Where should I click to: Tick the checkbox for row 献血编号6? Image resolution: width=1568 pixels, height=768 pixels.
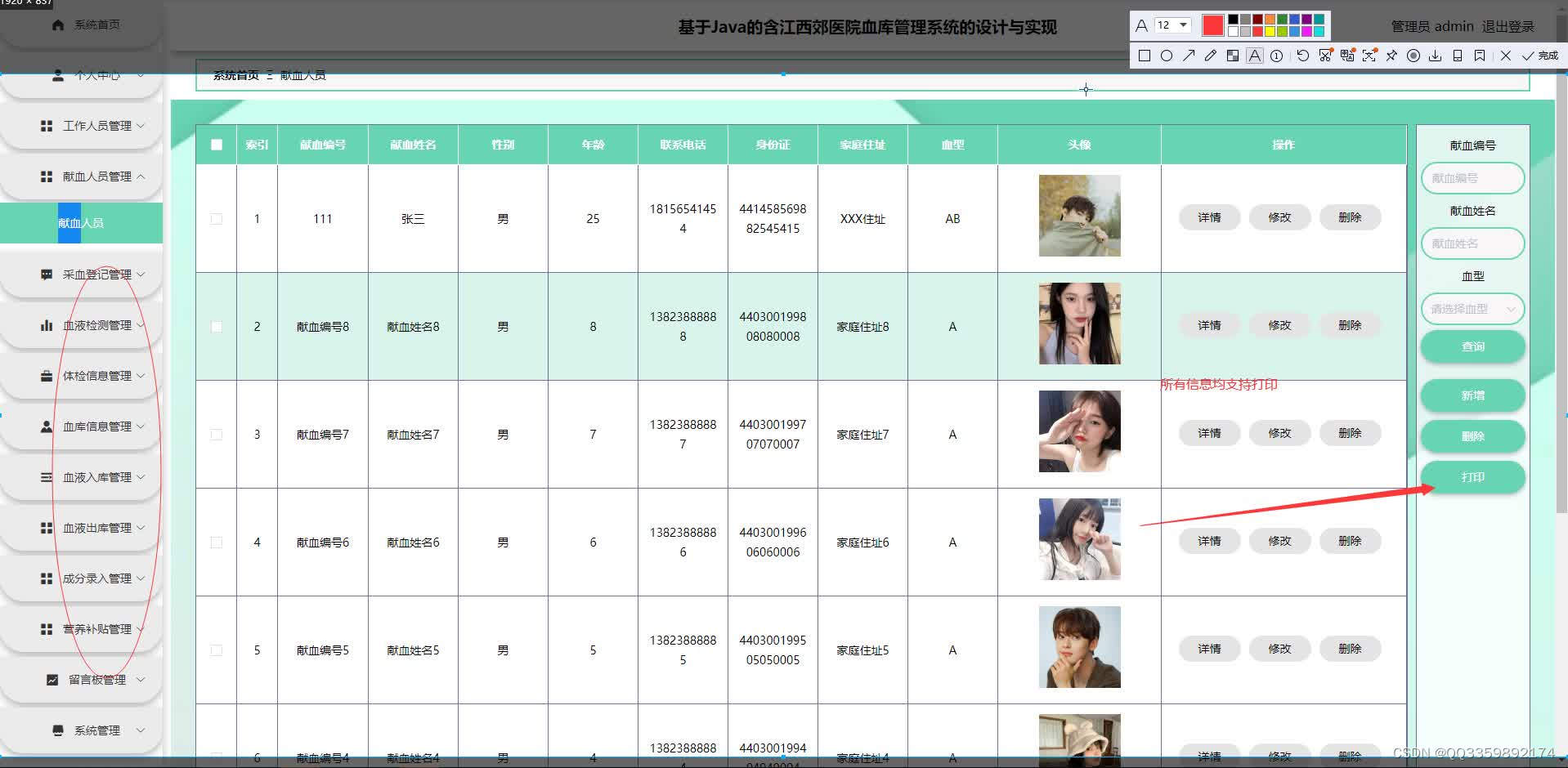tap(217, 543)
